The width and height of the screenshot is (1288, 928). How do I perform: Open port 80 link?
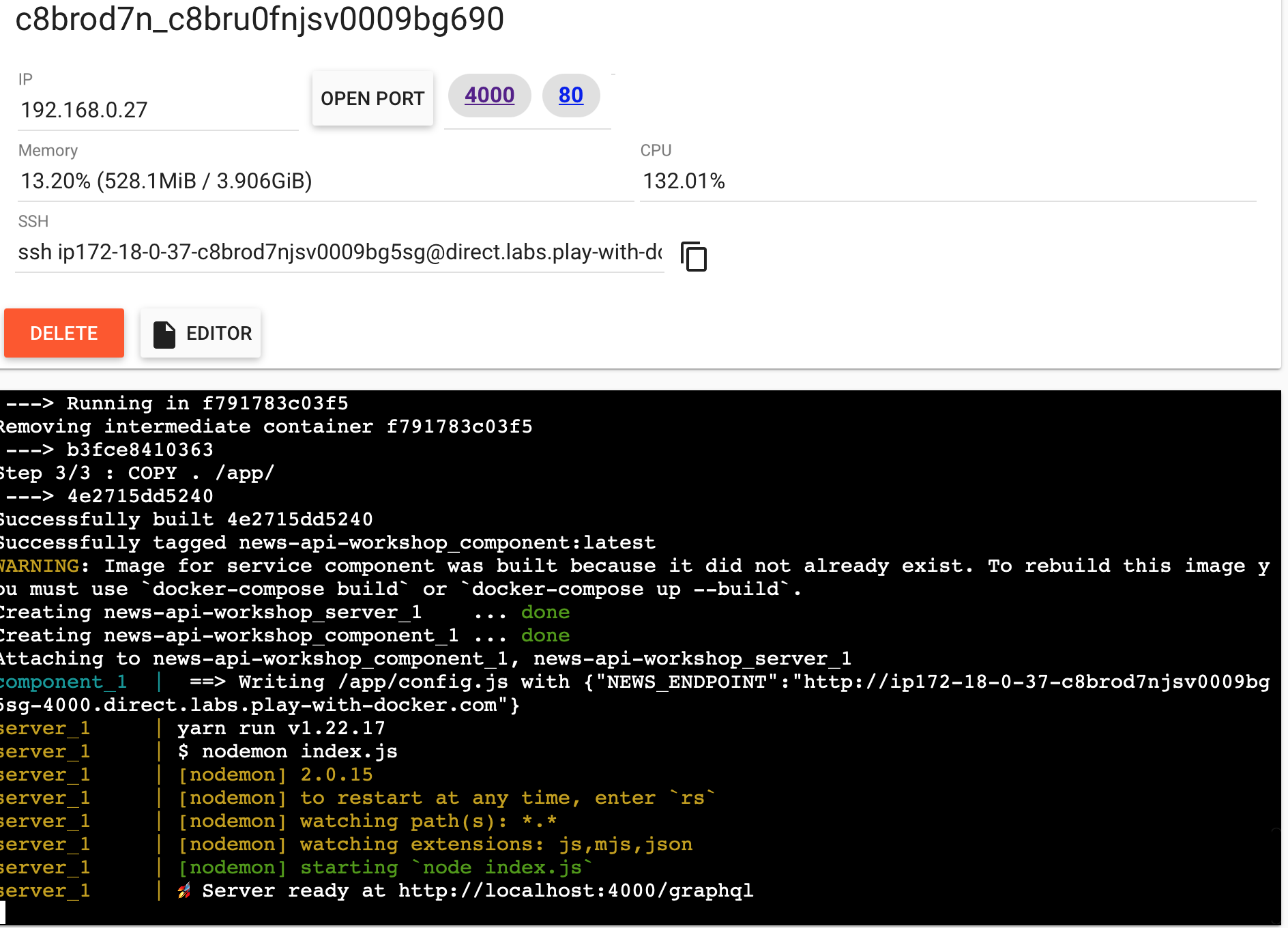pyautogui.click(x=571, y=95)
